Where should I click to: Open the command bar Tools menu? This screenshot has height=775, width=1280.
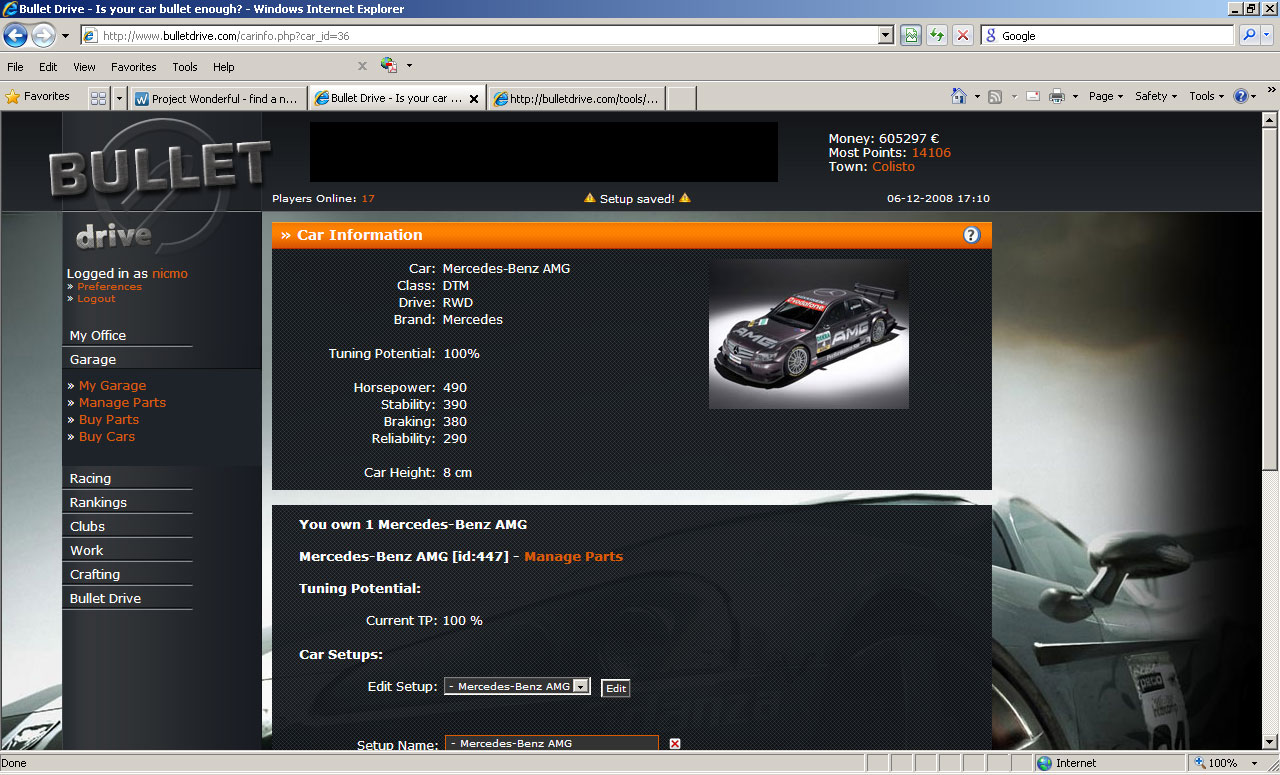(1207, 96)
